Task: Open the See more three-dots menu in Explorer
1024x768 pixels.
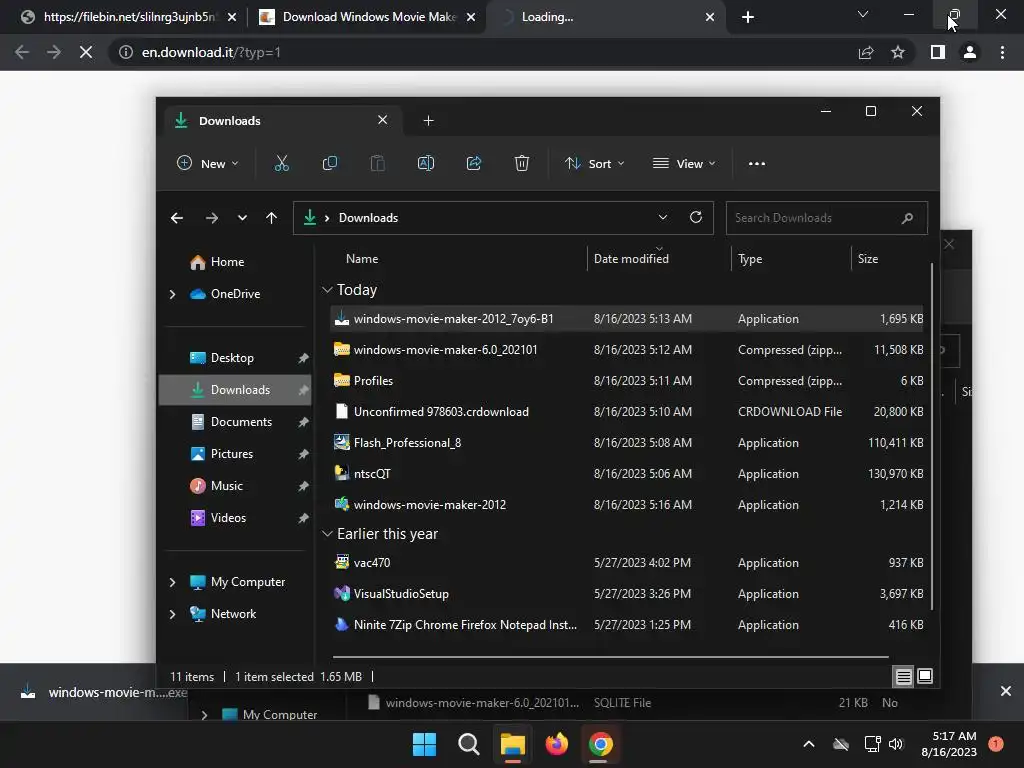Action: tap(757, 164)
